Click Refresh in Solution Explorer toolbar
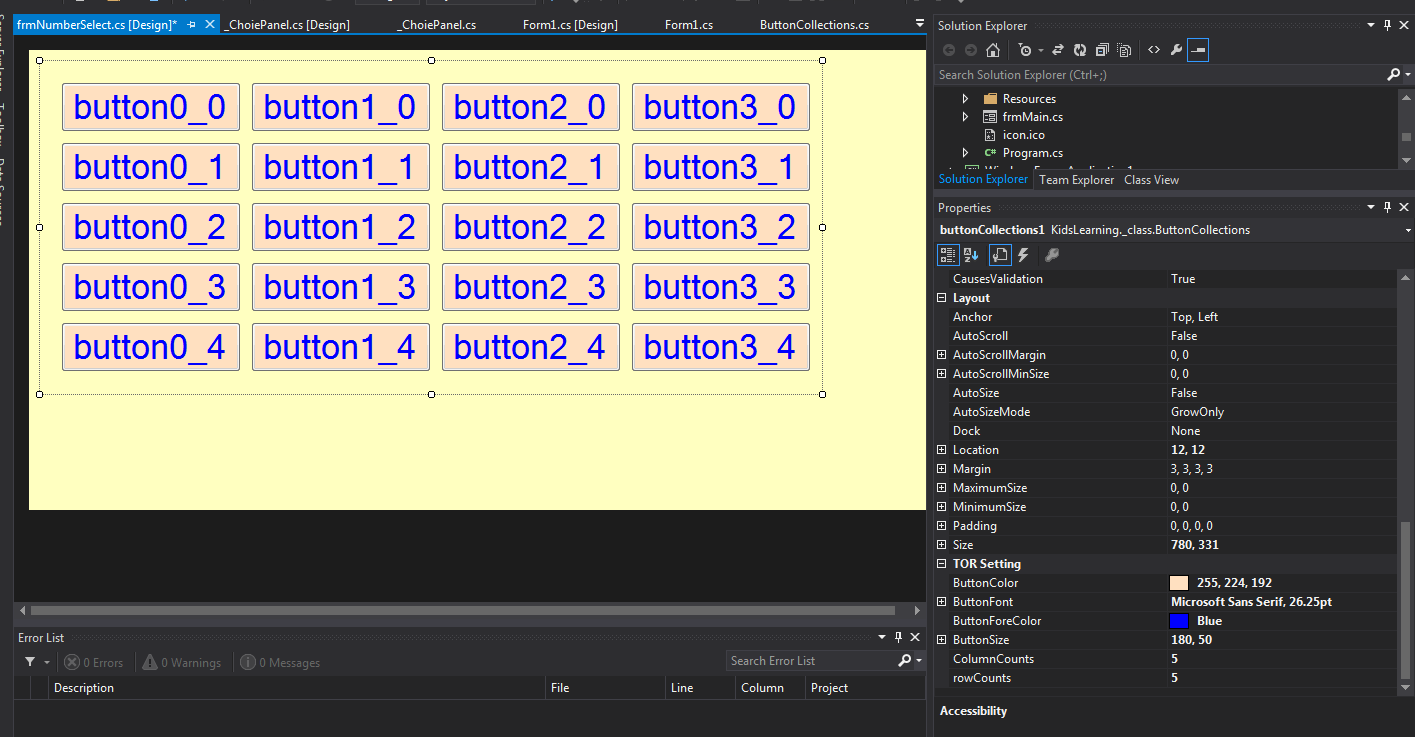This screenshot has width=1415, height=737. coord(1080,50)
